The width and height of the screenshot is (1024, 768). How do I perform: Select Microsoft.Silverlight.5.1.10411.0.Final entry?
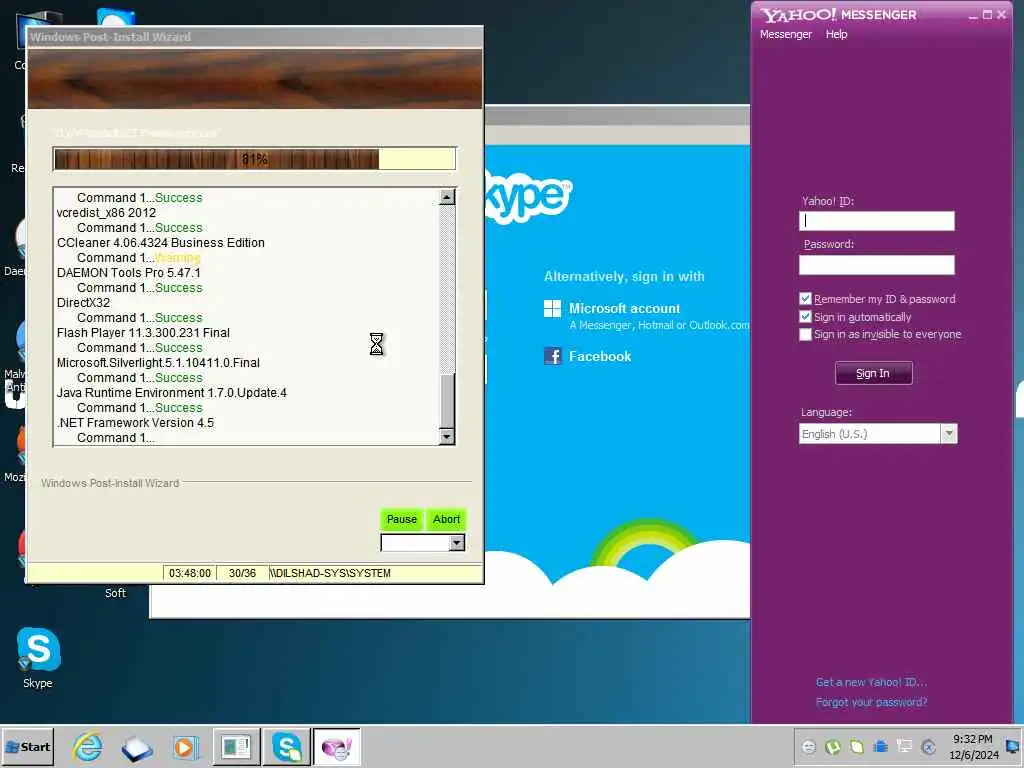point(158,363)
